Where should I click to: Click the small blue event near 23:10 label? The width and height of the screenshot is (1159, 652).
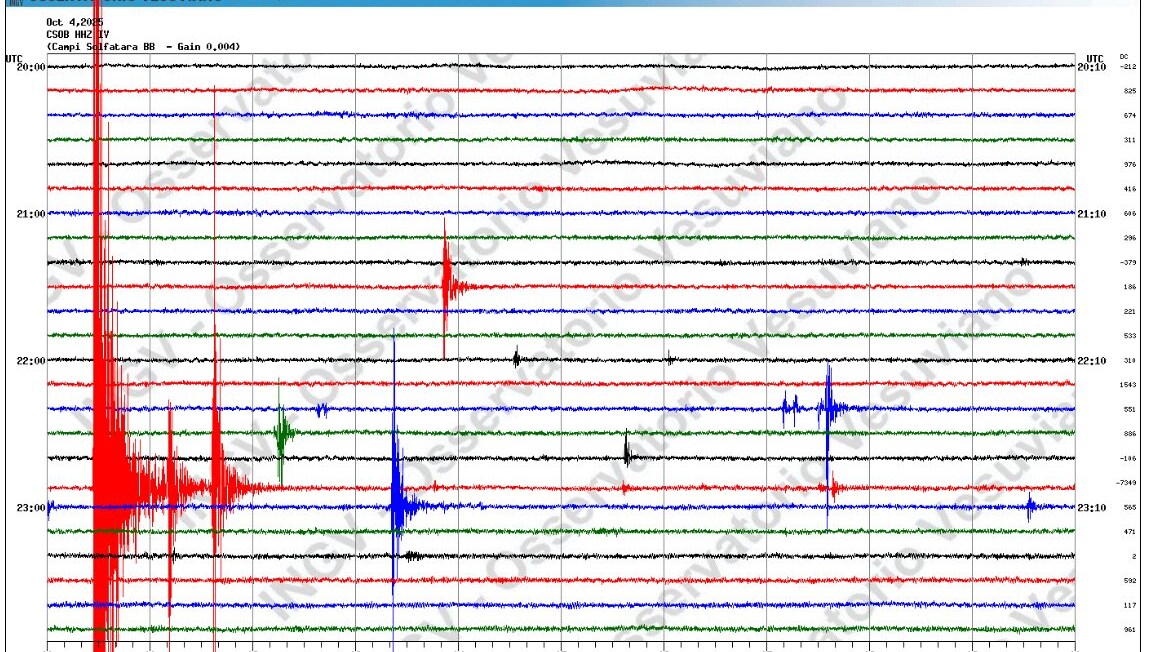(x=1031, y=506)
